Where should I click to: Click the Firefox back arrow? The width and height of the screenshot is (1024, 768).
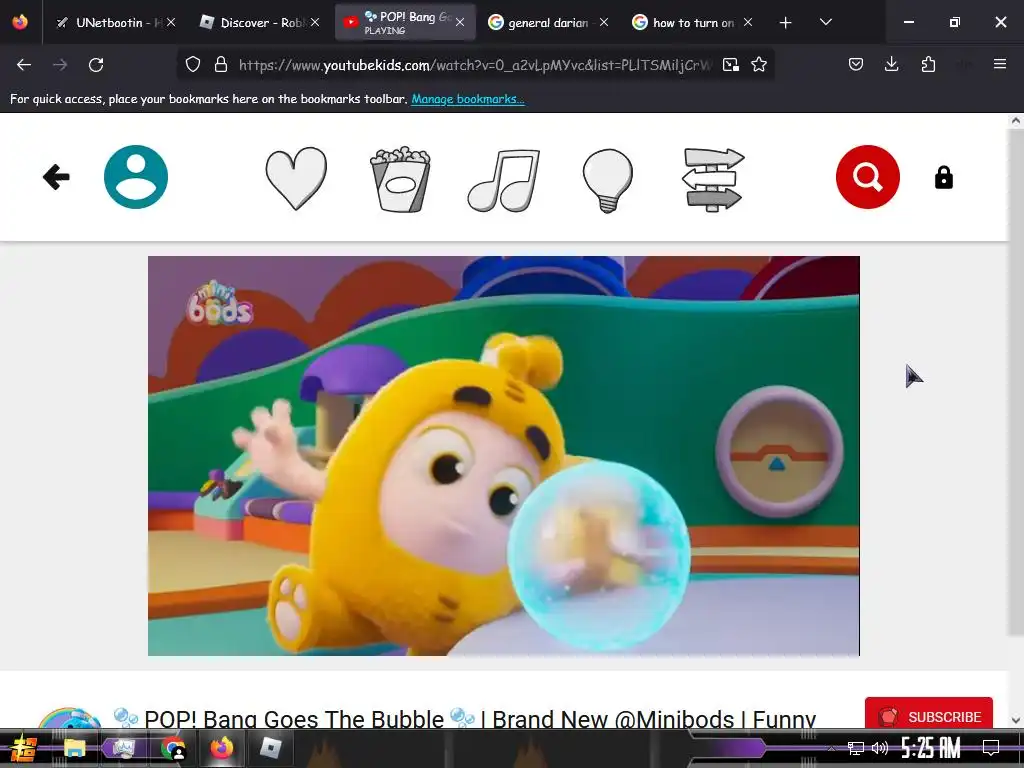coord(24,65)
